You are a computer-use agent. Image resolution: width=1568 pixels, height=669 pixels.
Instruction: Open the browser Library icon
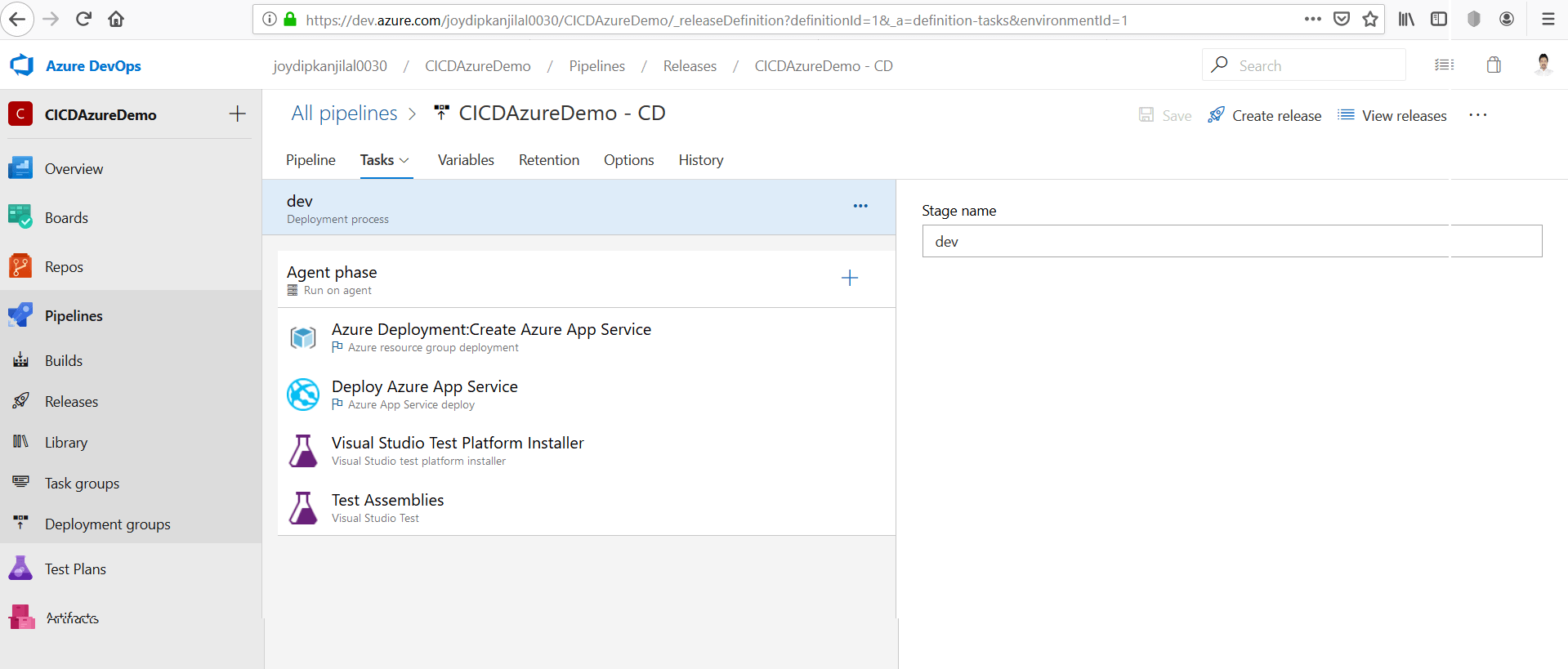pyautogui.click(x=1406, y=19)
